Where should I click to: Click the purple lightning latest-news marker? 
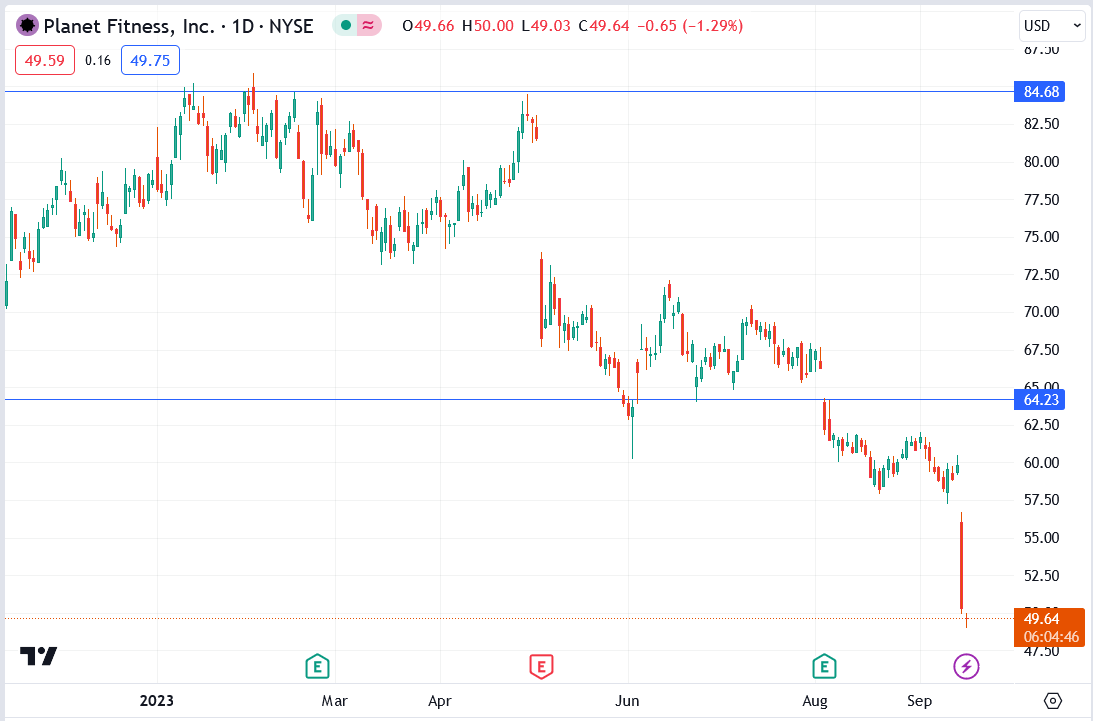(x=966, y=666)
